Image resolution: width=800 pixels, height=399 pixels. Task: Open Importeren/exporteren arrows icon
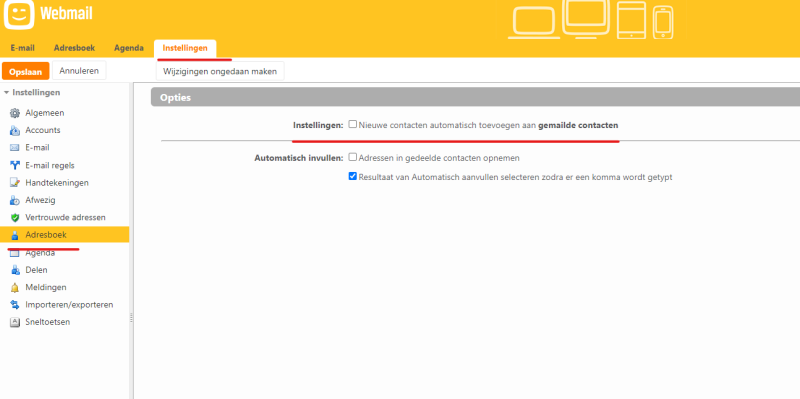[x=15, y=305]
